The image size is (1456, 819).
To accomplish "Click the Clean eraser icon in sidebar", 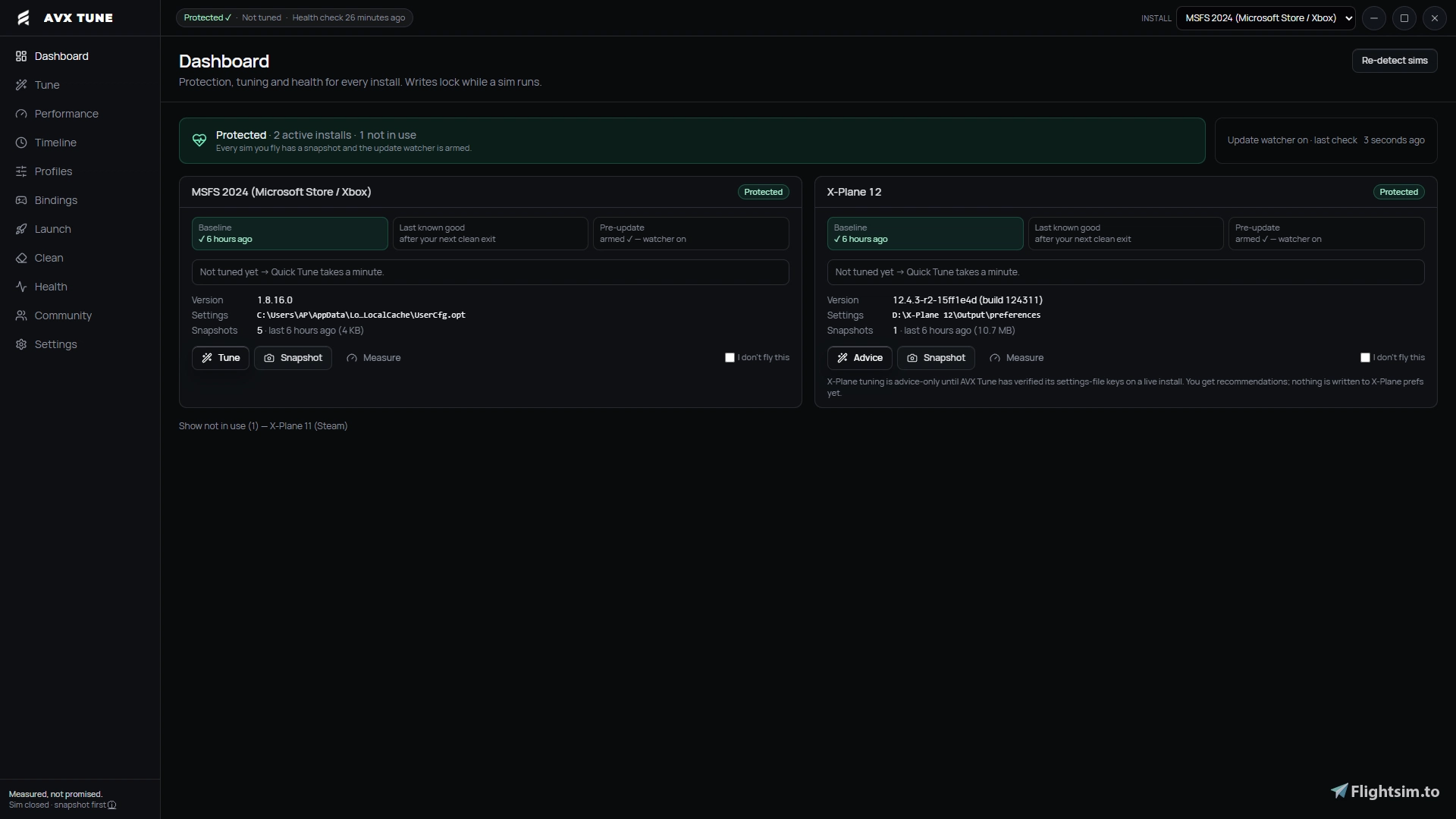I will tap(21, 258).
